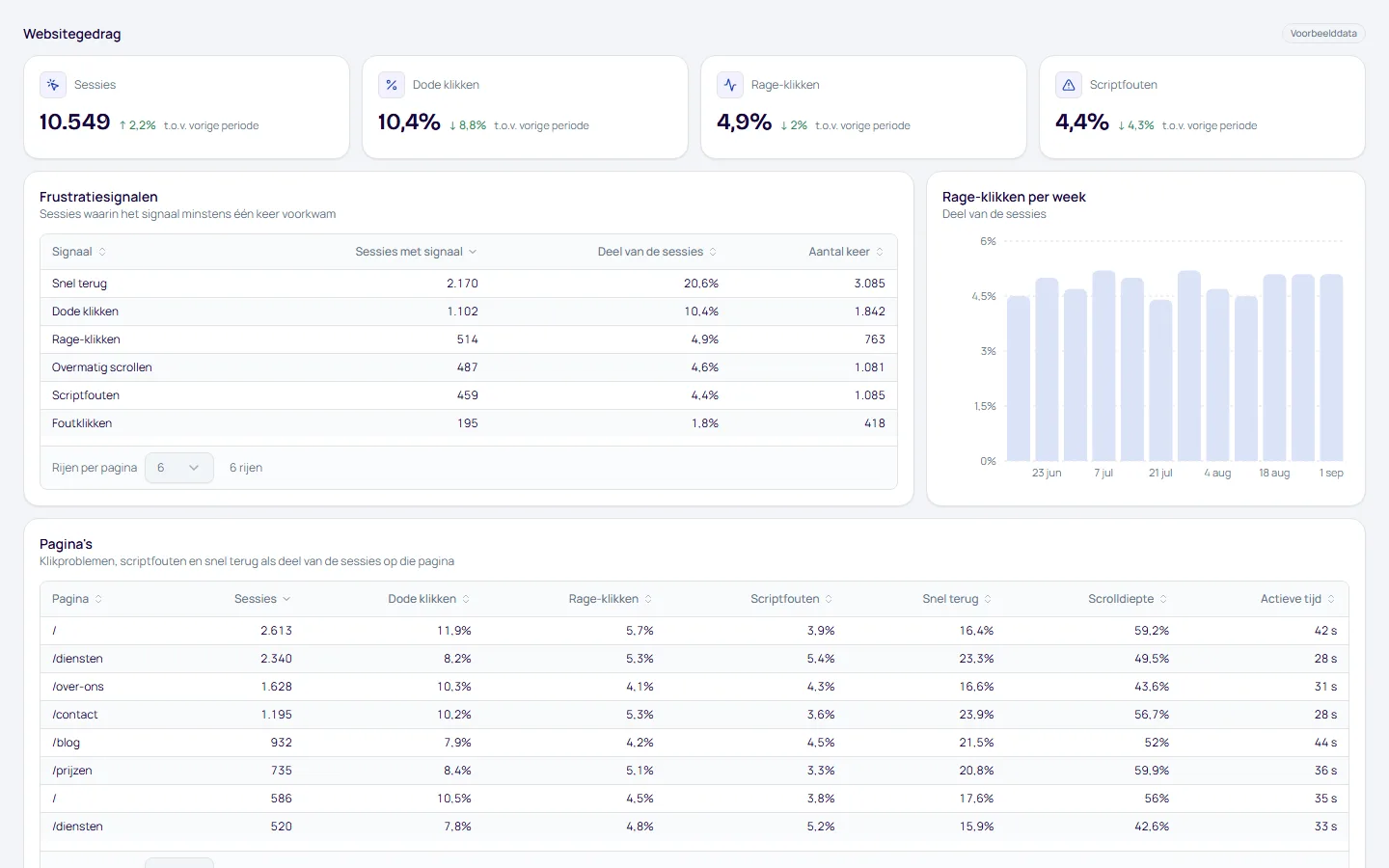Click the Sessies card sparkle icon
The width and height of the screenshot is (1389, 868).
pyautogui.click(x=53, y=85)
